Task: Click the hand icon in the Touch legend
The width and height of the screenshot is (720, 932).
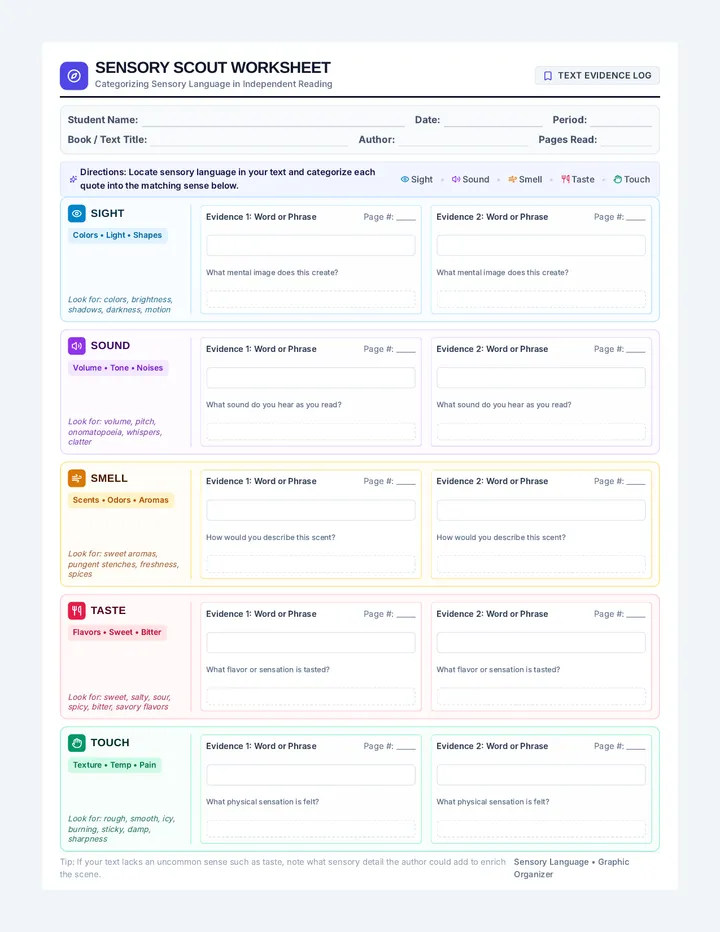Action: 617,179
